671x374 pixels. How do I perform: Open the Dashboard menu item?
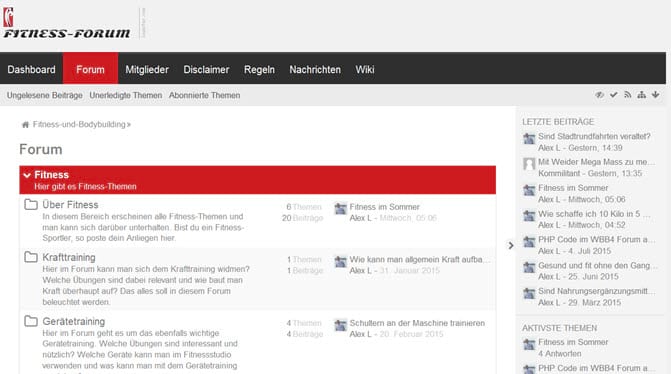click(x=31, y=69)
